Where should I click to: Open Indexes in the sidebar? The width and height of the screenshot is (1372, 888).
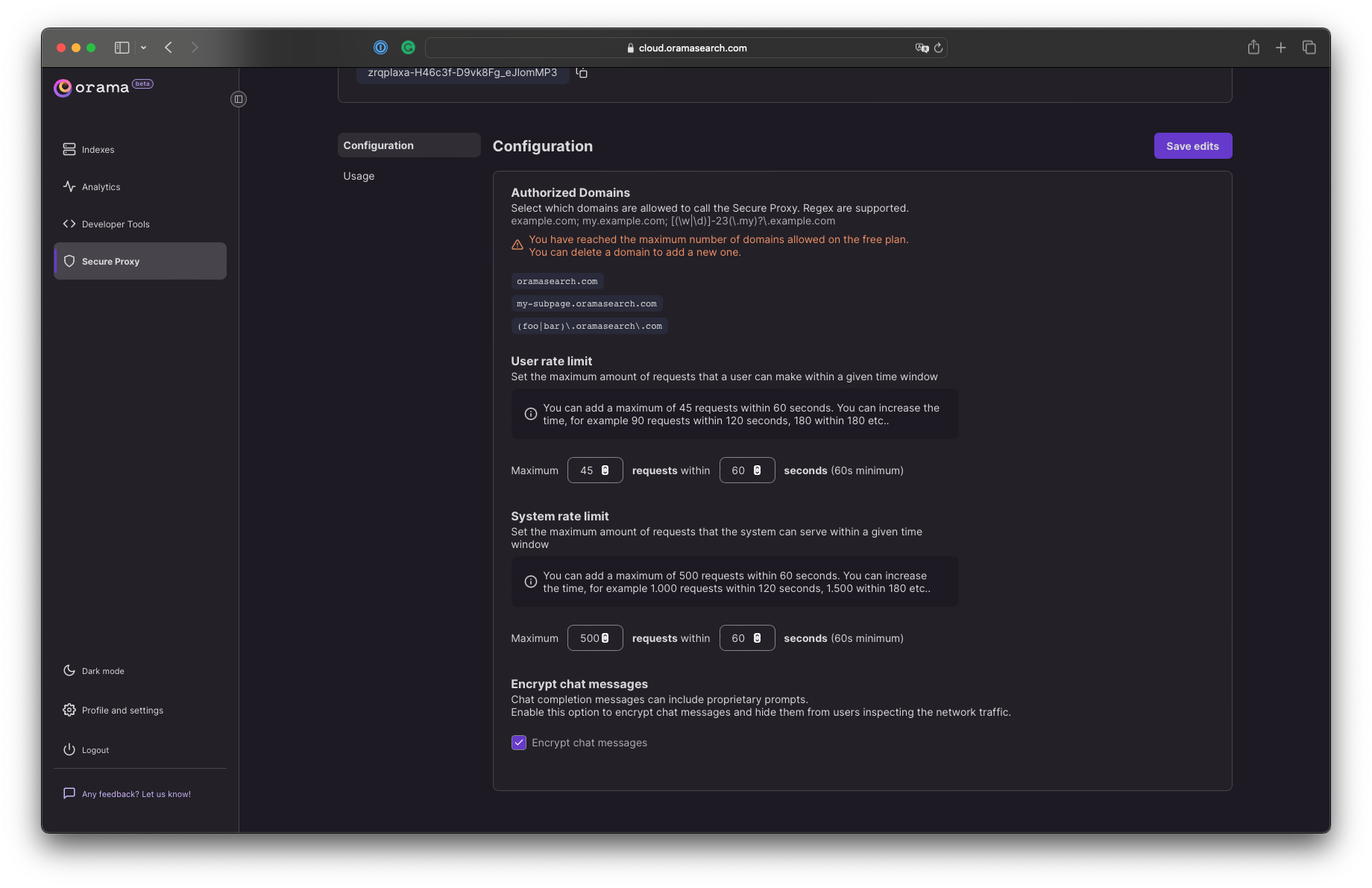pyautogui.click(x=140, y=149)
